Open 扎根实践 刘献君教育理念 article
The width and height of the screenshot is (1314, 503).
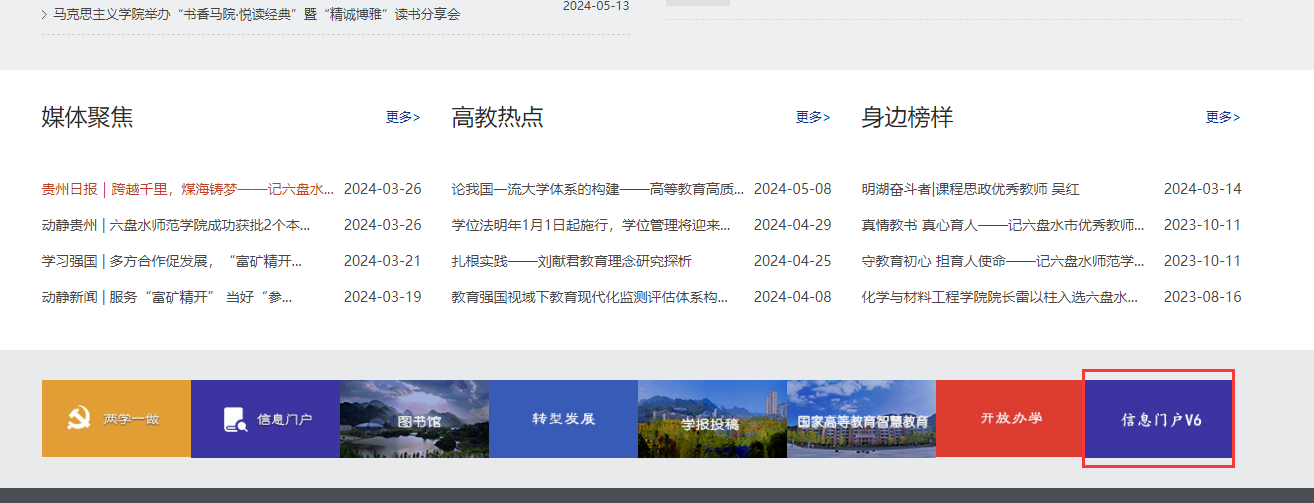[x=571, y=261]
